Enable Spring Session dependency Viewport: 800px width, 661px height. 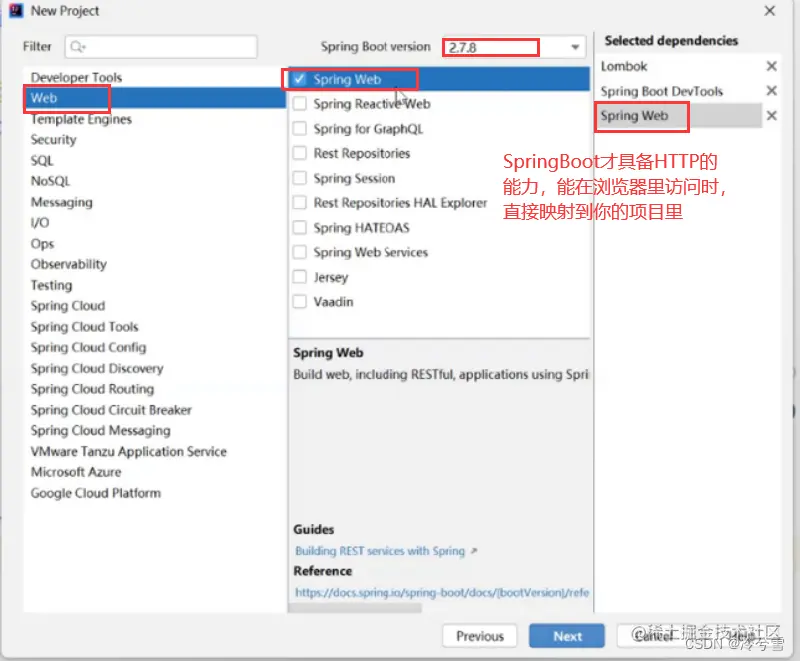click(299, 178)
